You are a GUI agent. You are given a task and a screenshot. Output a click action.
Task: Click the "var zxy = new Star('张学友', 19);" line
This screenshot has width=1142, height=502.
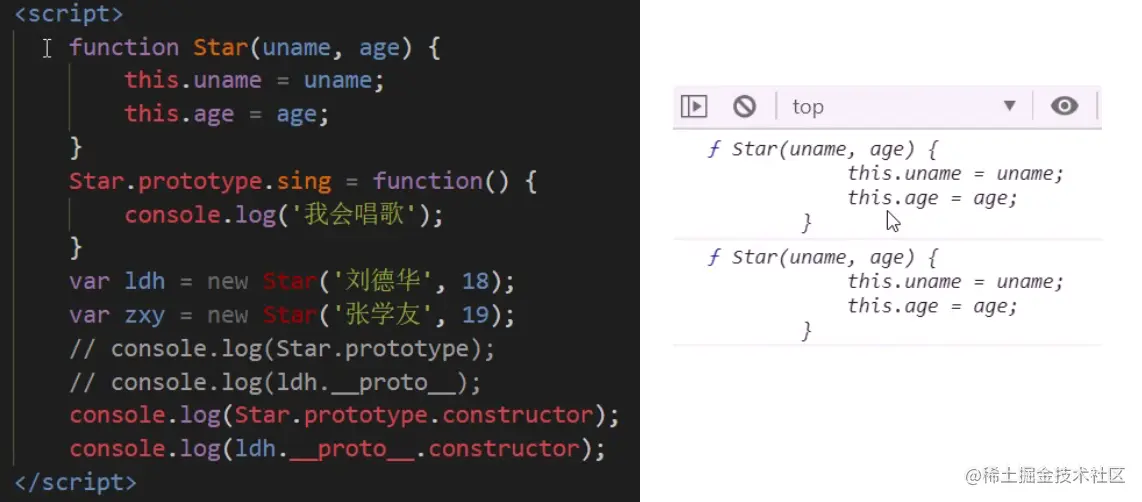tap(292, 315)
